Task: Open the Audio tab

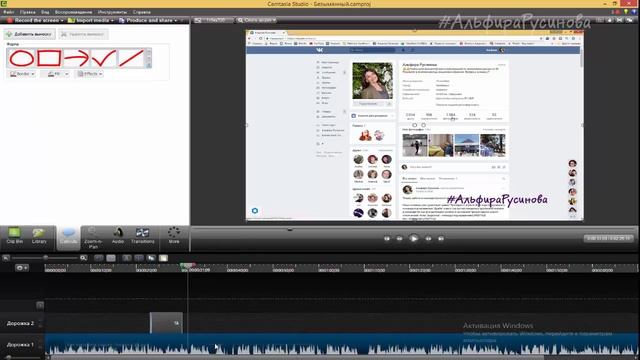Action: tap(118, 236)
